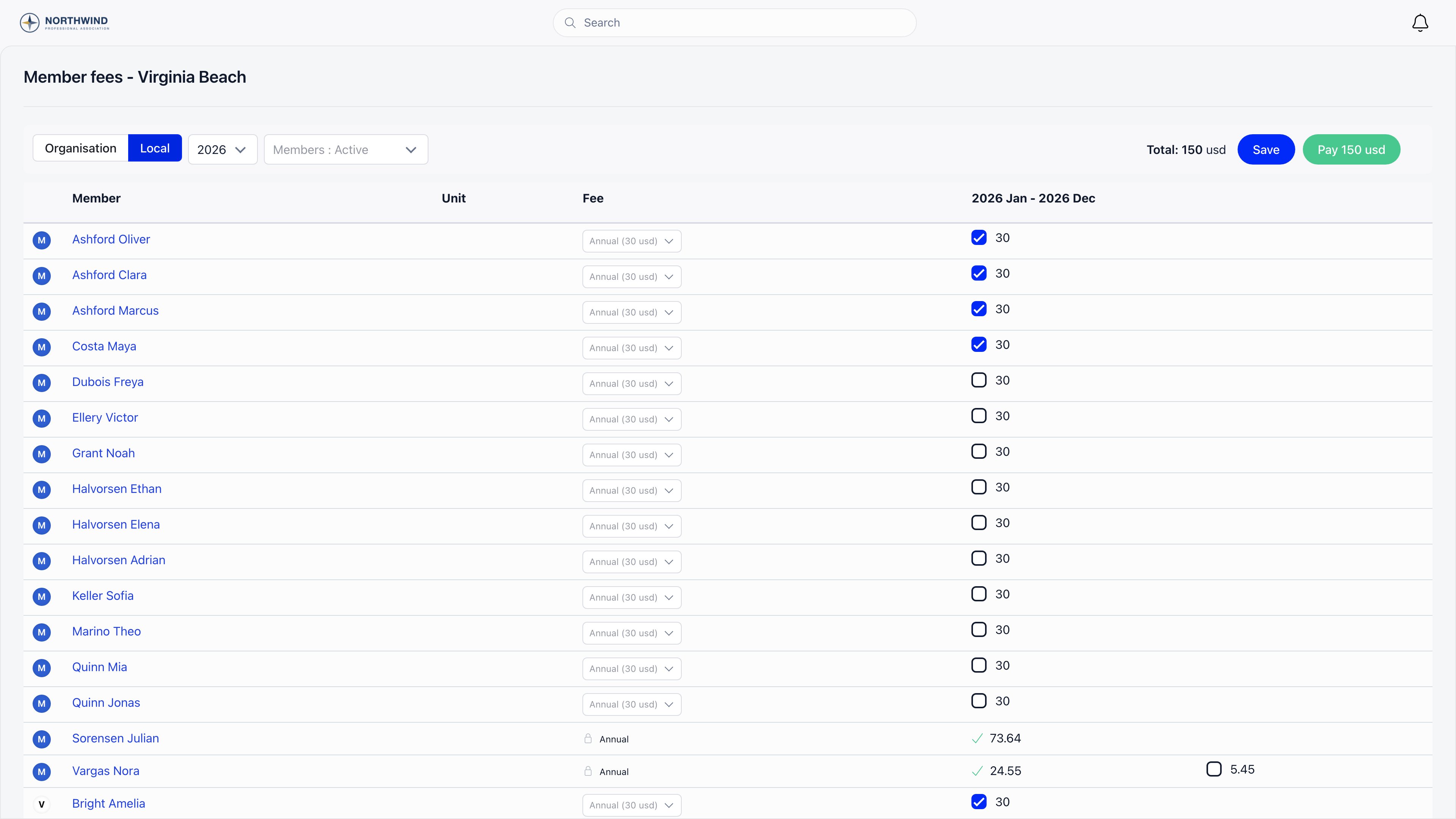1456x819 pixels.
Task: Click into the Search input field
Action: coord(735,23)
